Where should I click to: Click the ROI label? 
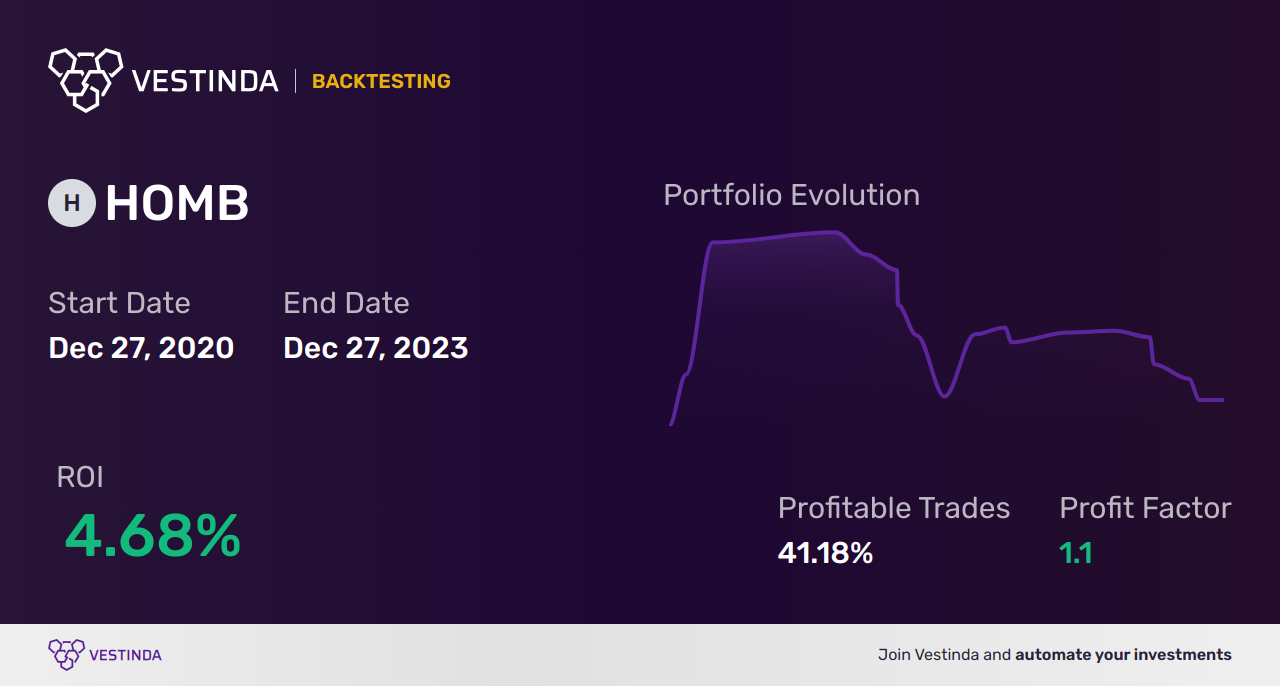[x=80, y=477]
